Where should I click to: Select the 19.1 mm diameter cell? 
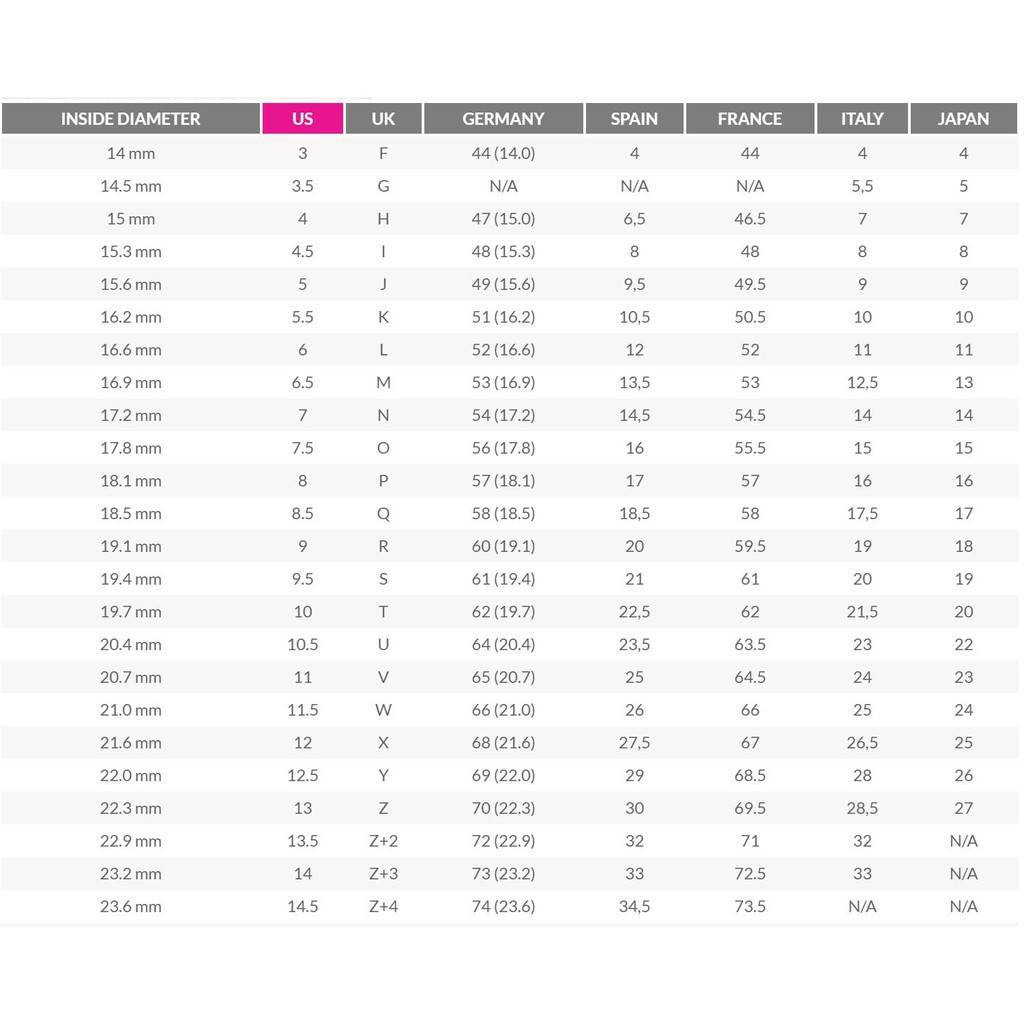click(x=130, y=546)
